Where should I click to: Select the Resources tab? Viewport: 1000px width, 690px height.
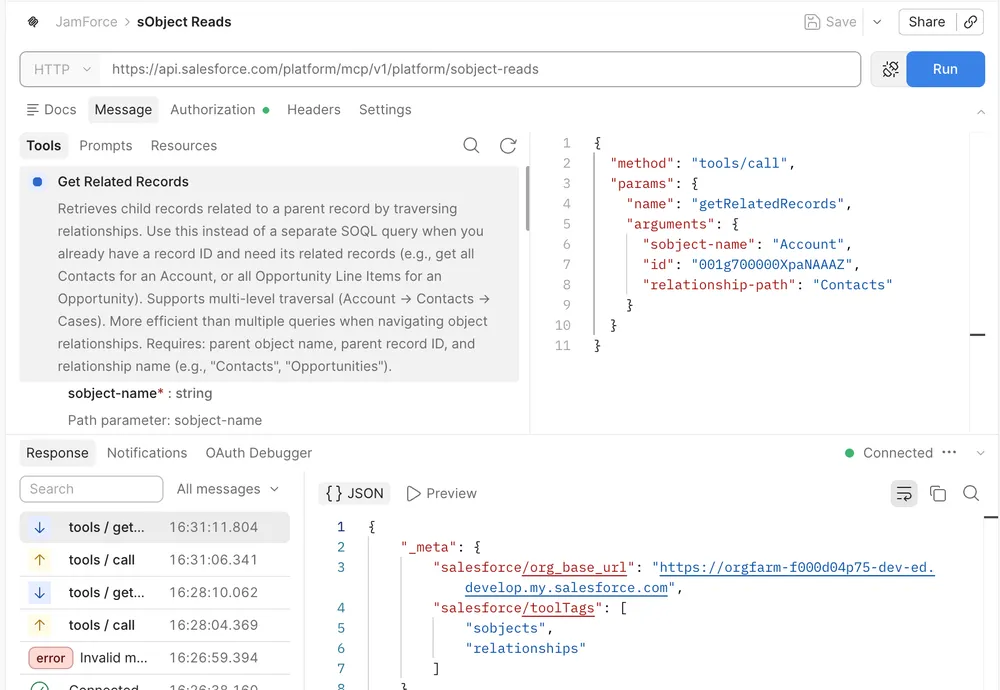(184, 145)
